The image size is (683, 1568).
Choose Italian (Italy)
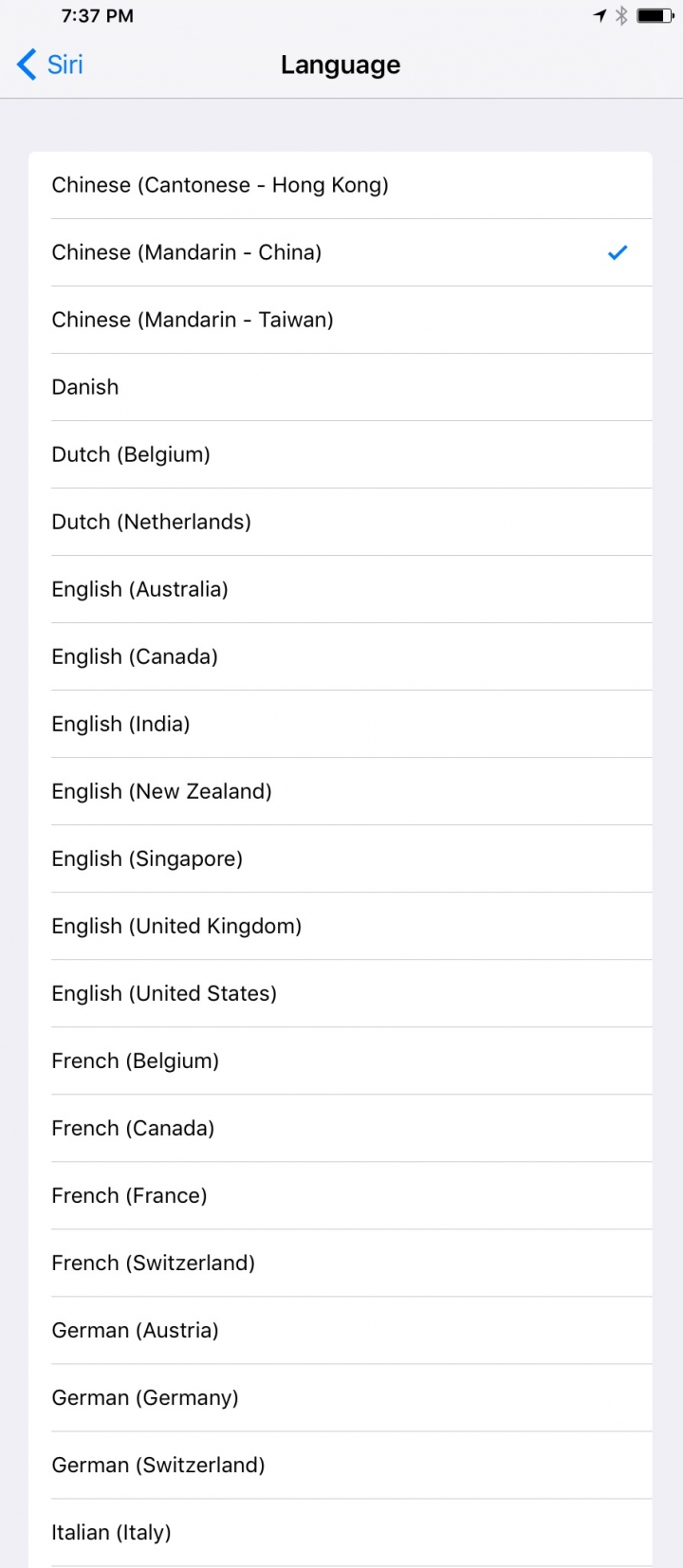pyautogui.click(x=341, y=1532)
